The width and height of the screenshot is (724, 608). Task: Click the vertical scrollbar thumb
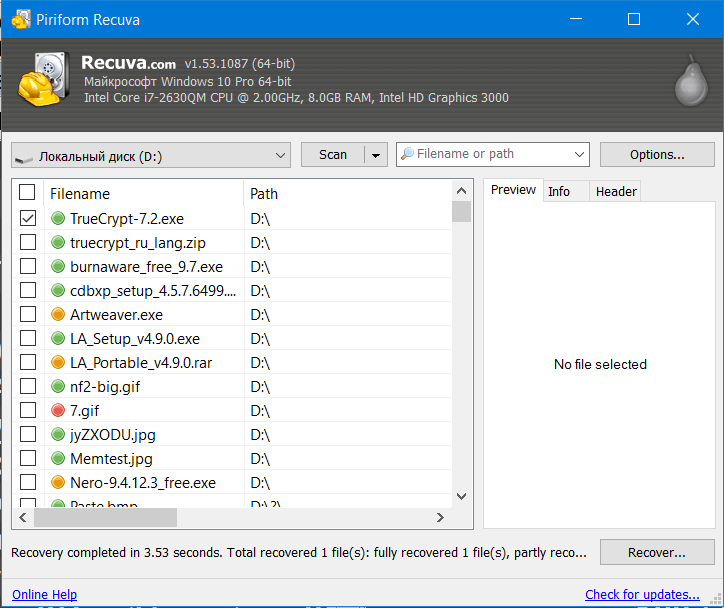click(461, 212)
